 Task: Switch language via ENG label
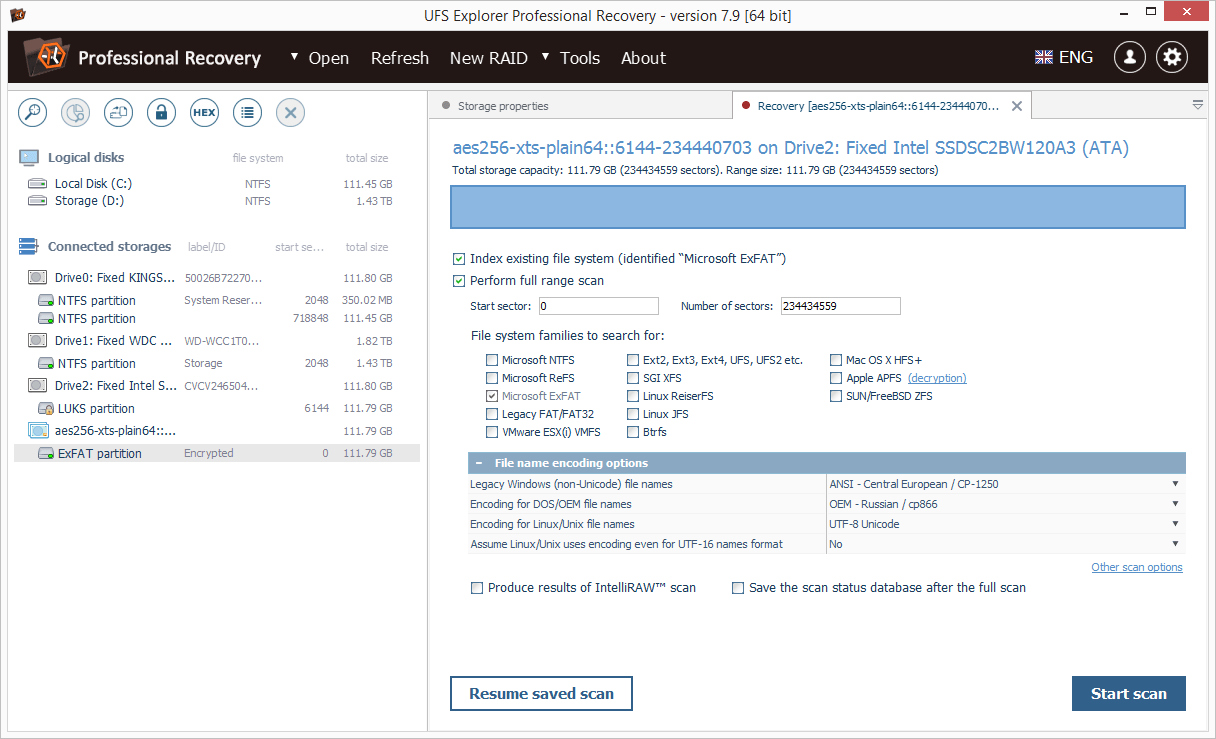pyautogui.click(x=1076, y=58)
